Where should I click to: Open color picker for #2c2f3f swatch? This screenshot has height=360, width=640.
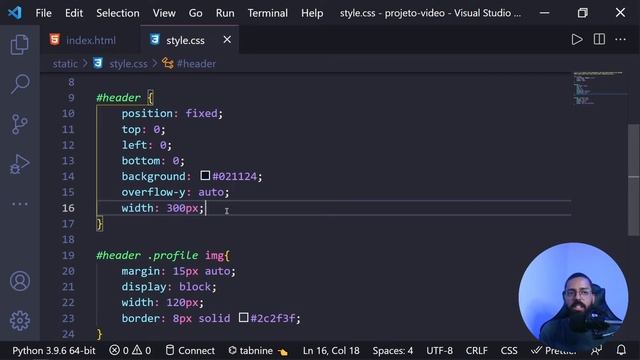243,317
